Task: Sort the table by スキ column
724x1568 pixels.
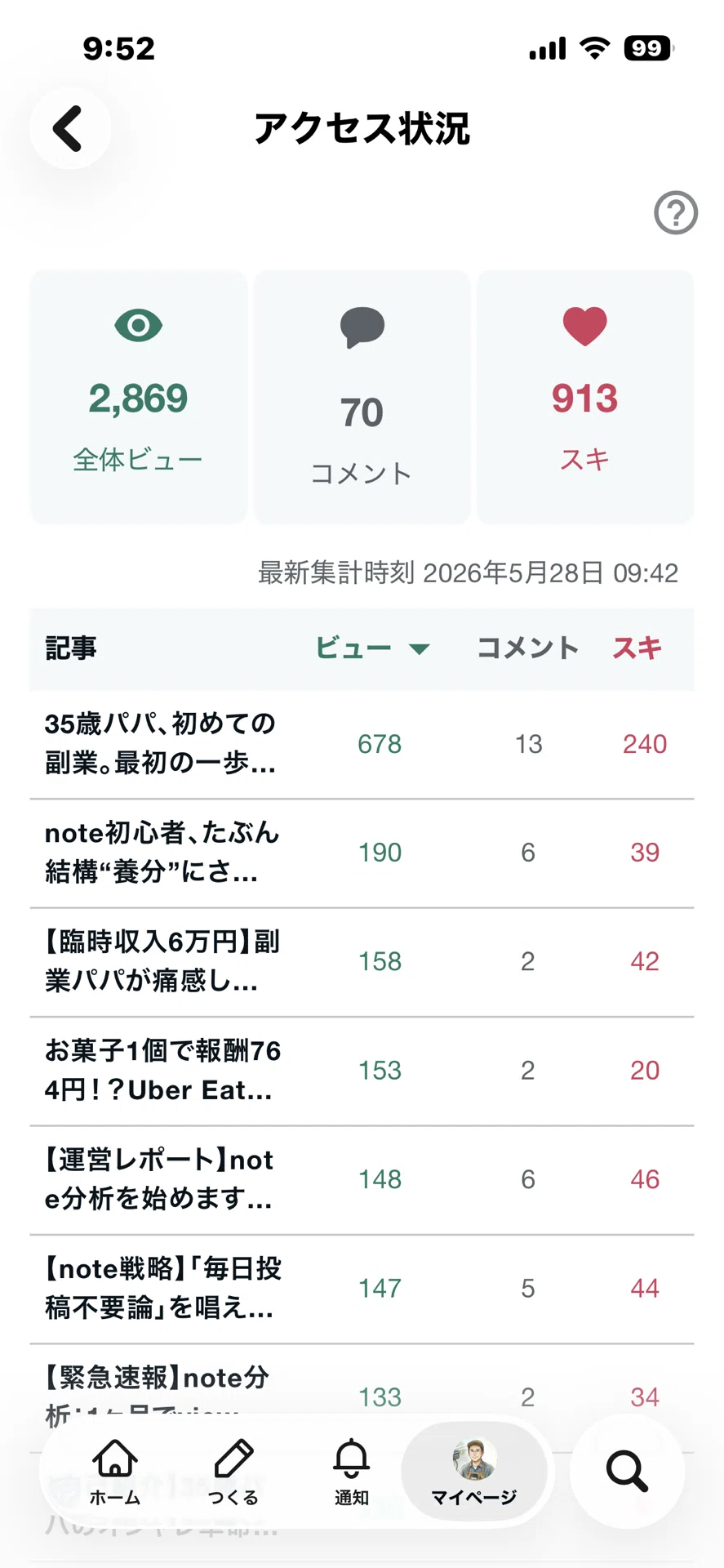Action: 637,648
